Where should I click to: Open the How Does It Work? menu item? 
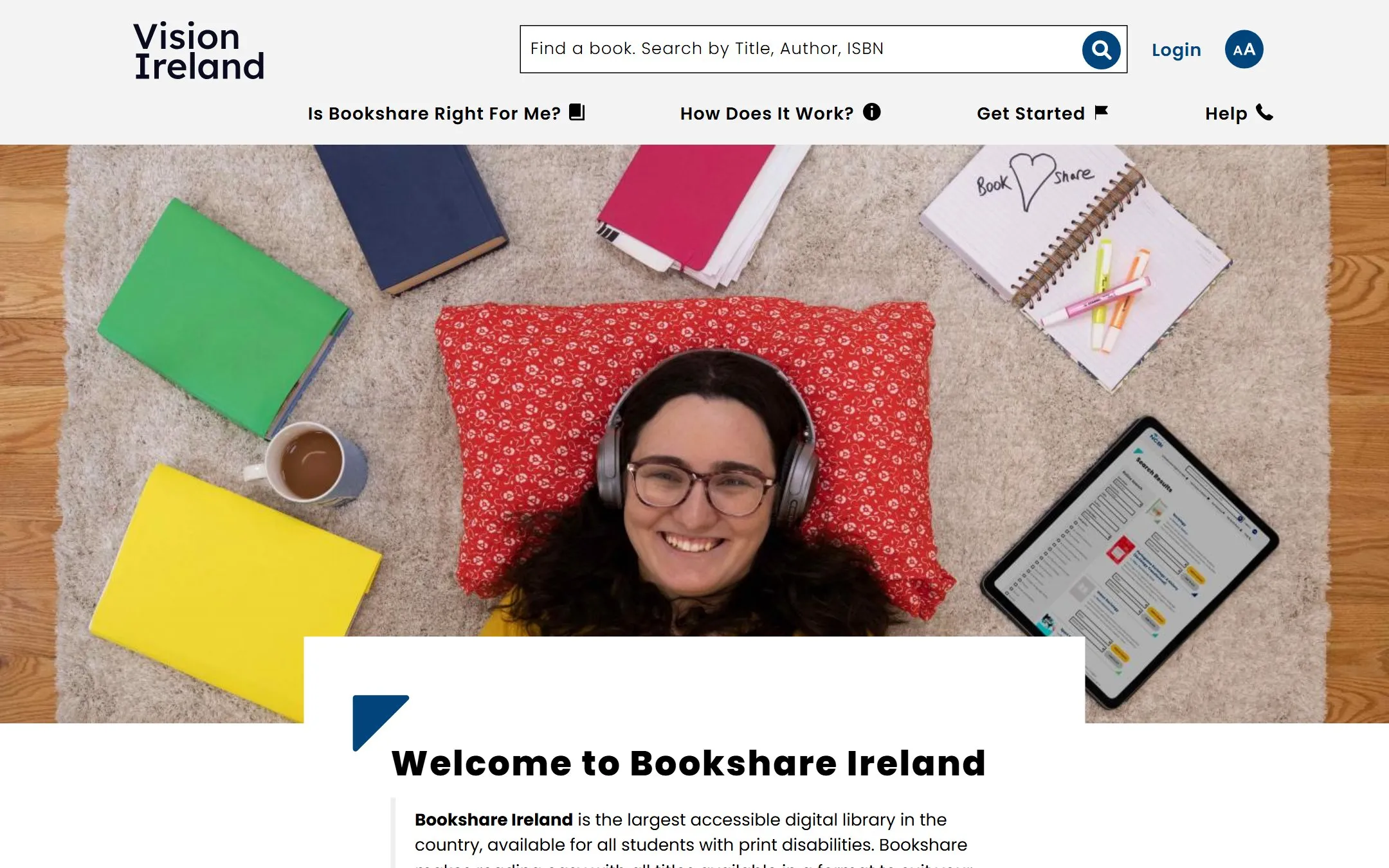780,113
